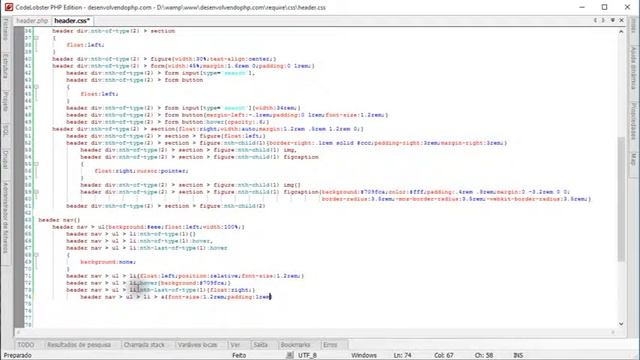Click the Feito status text
640x360 pixels.
pyautogui.click(x=239, y=355)
